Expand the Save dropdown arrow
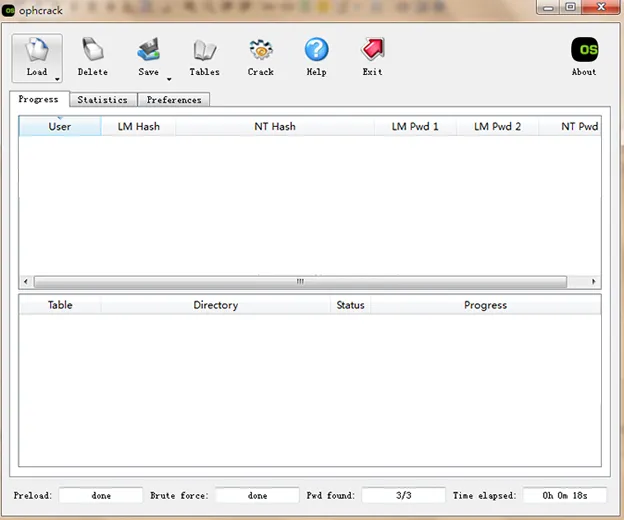624x520 pixels. point(169,79)
